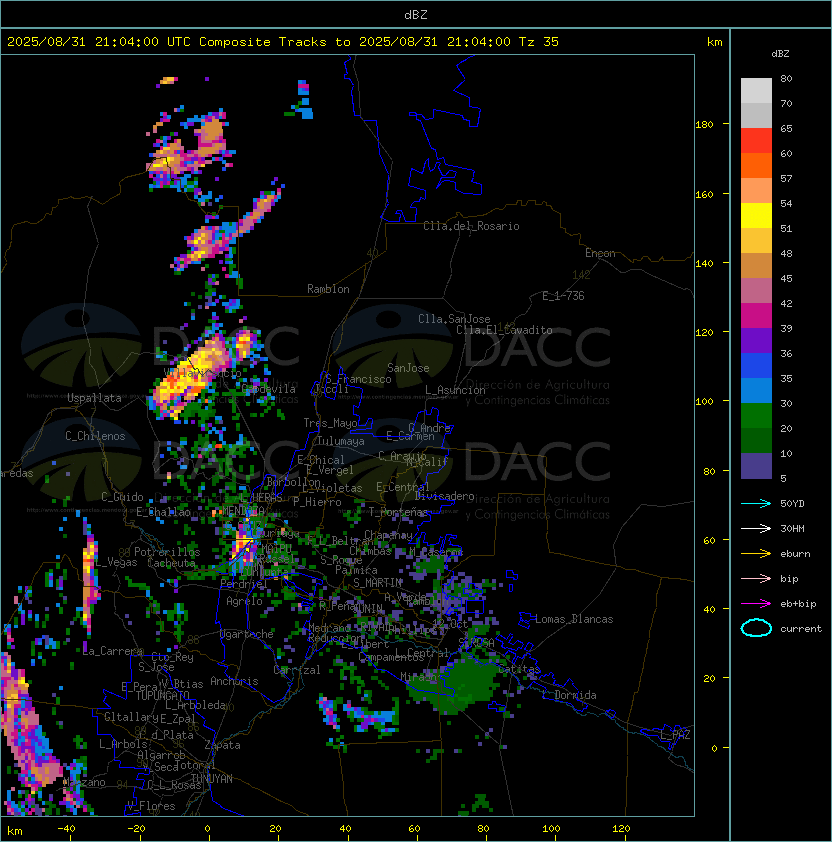Viewport: 832px width, 842px height.
Task: Click the L_Dormida place label
Action: tap(569, 695)
